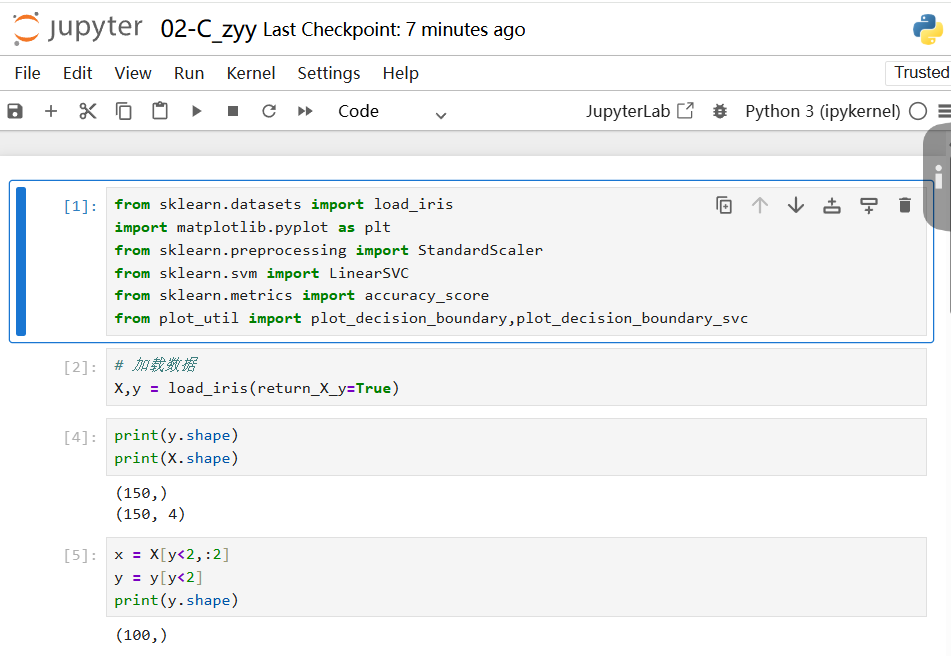Interrupt the kernel with the stop icon

(233, 111)
